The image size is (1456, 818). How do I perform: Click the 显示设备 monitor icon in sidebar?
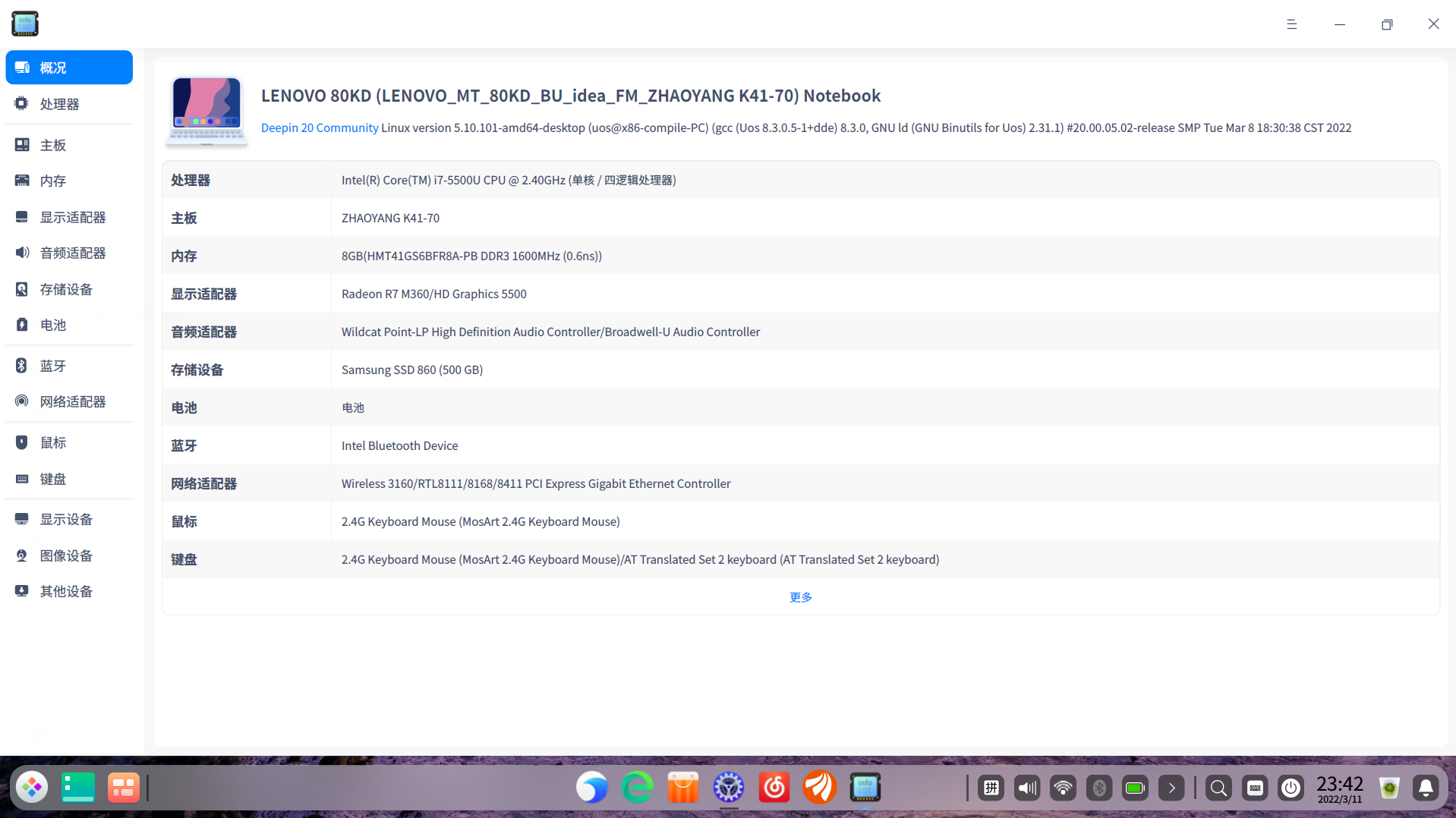[22, 519]
